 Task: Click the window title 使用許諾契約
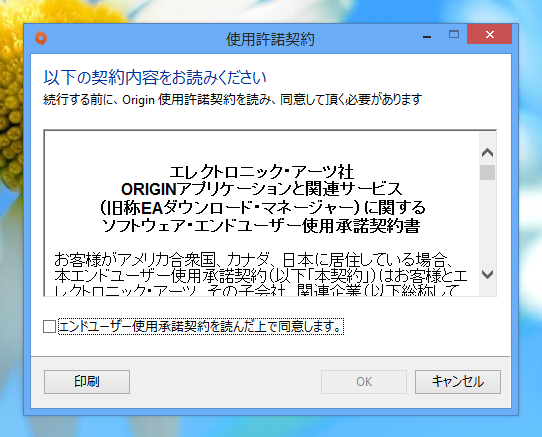pos(270,39)
